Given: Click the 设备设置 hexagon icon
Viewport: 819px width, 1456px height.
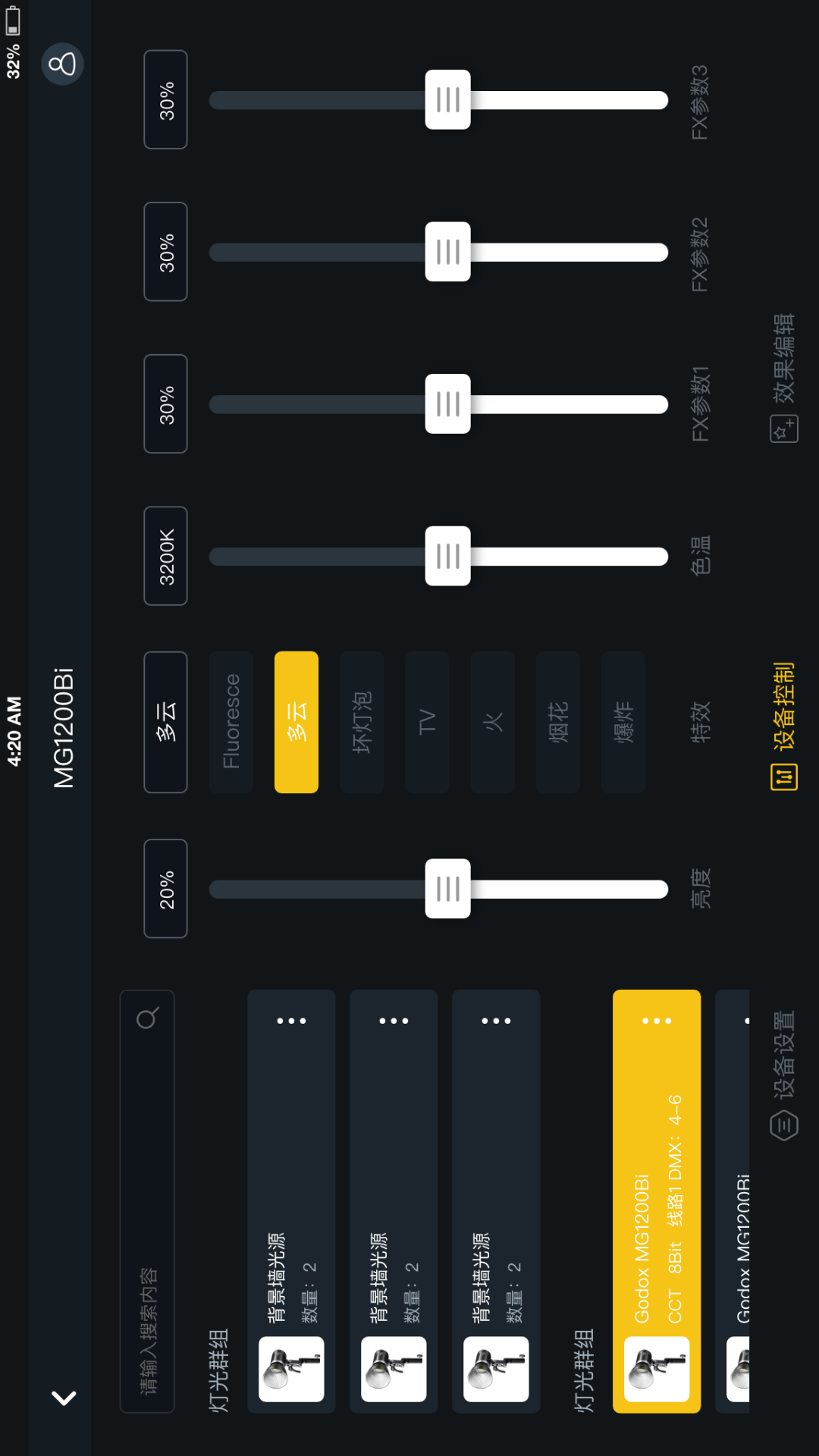Looking at the screenshot, I should (x=784, y=1125).
